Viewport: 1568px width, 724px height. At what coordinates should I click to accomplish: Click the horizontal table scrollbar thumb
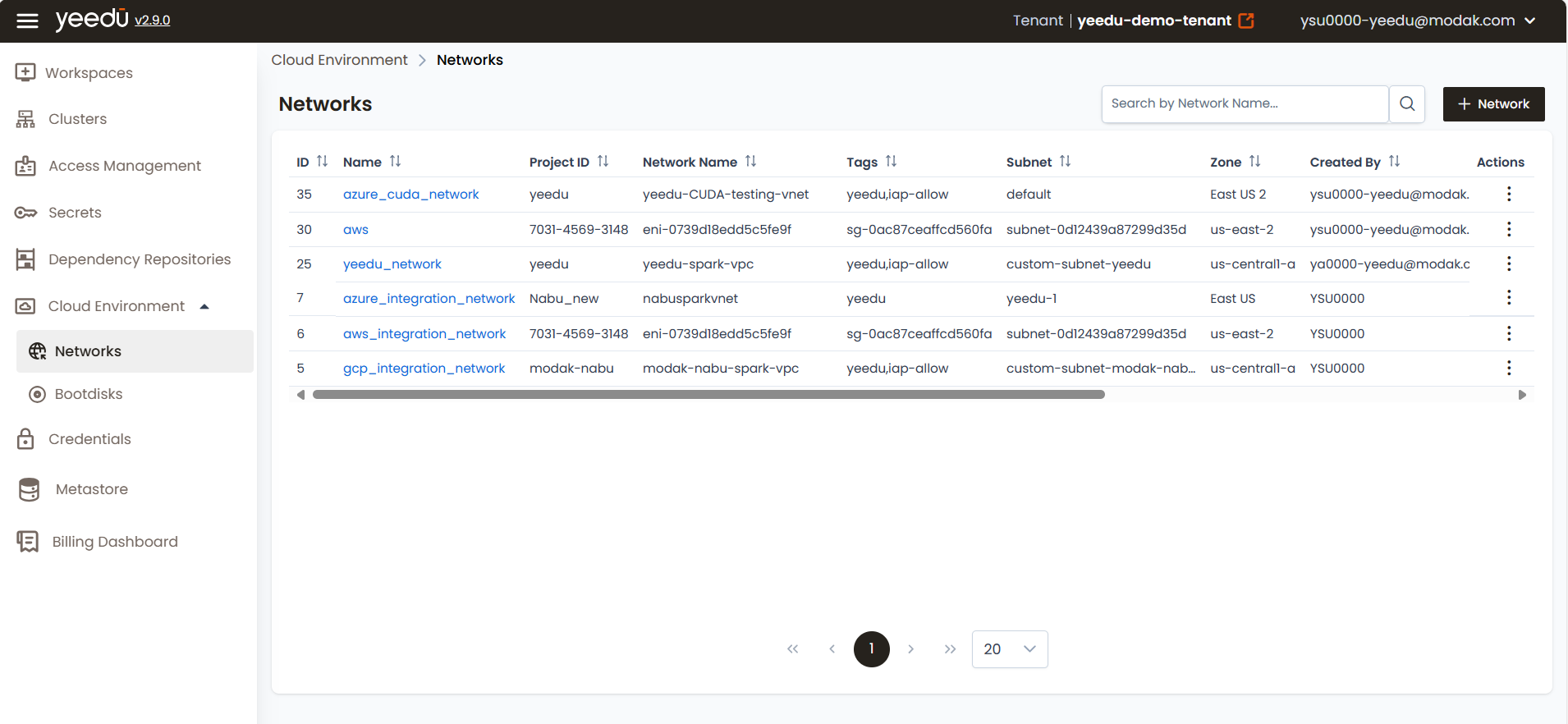click(708, 395)
